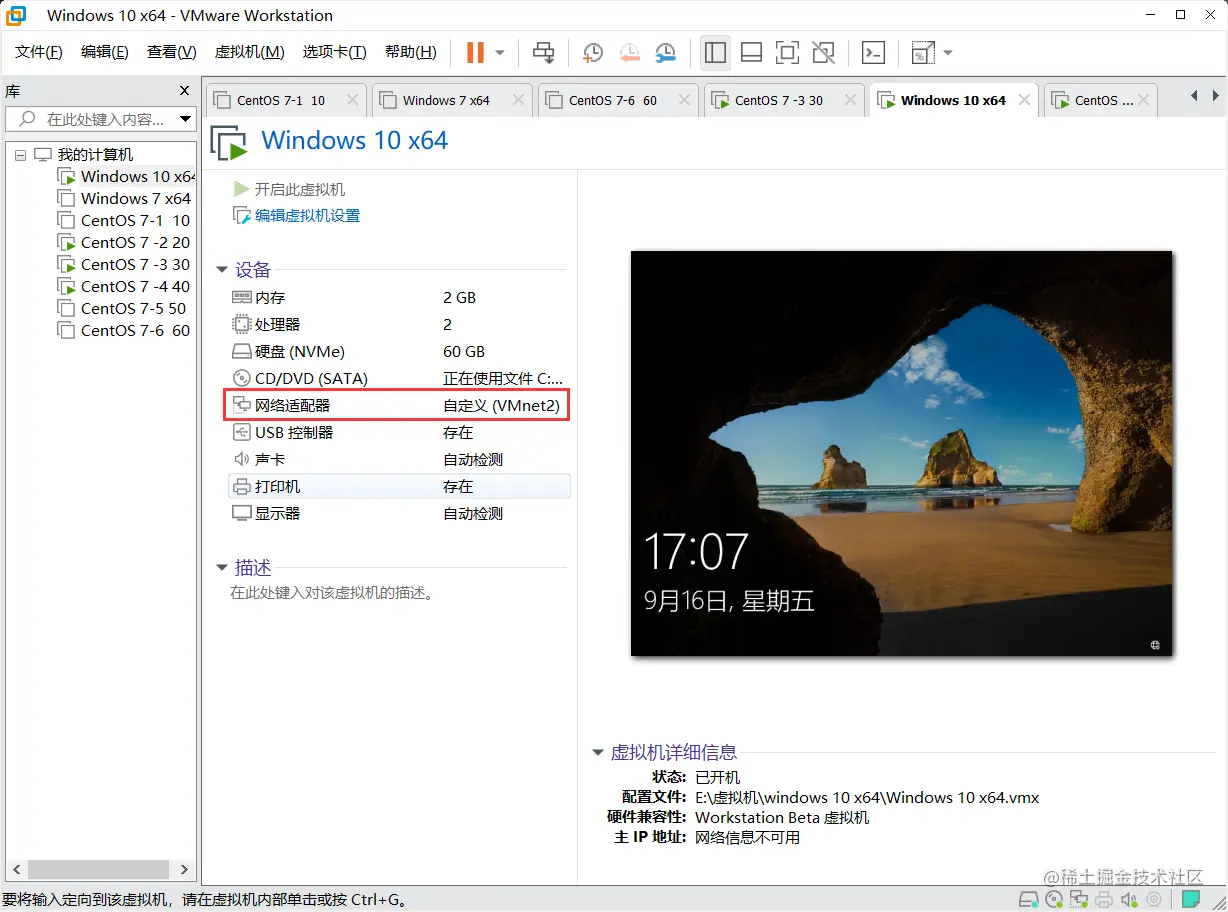Click 编辑虚拟机设置 link
The height and width of the screenshot is (912, 1228).
tap(305, 215)
